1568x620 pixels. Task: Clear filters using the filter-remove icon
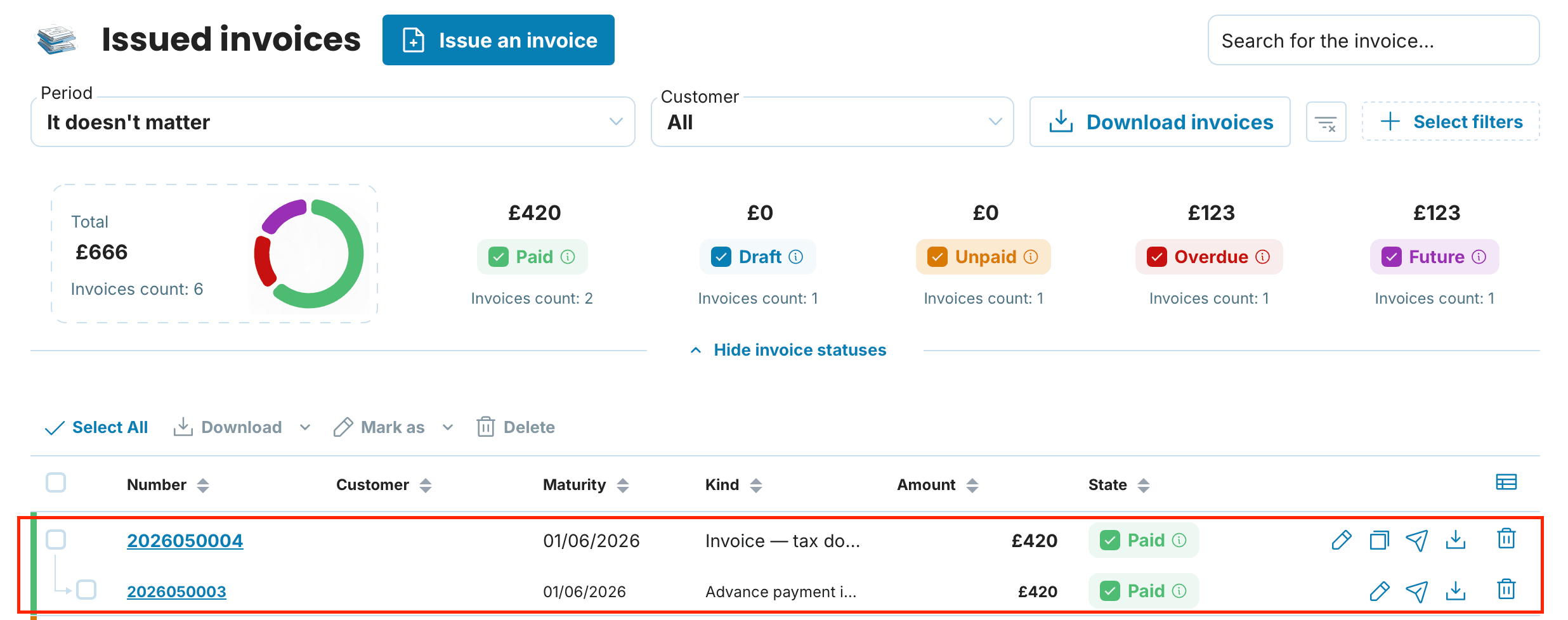pos(1326,122)
